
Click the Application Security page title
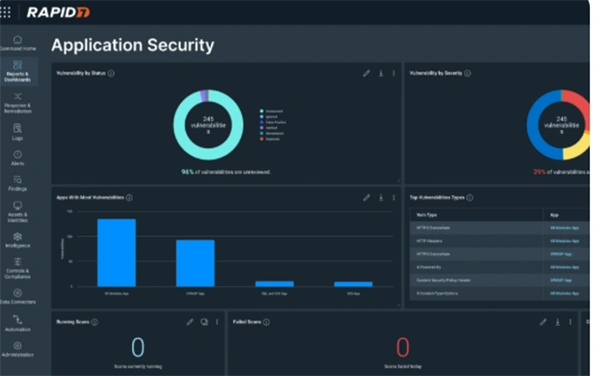(x=132, y=45)
